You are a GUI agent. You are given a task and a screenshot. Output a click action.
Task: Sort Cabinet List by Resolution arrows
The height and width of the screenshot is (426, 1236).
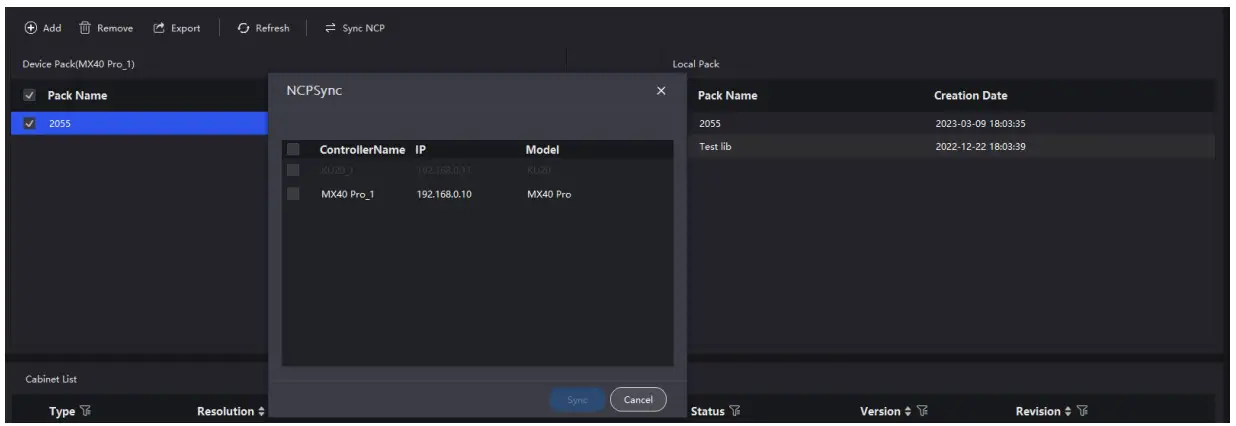(x=260, y=411)
